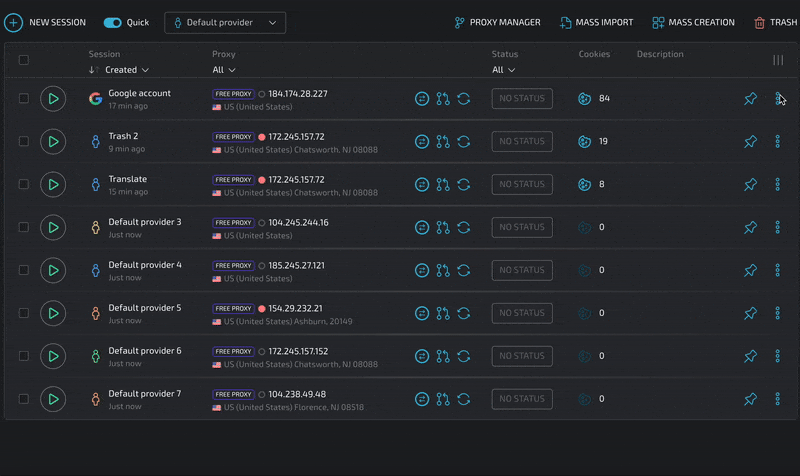
Task: Click the swap proxy icon for Default provider 6
Action: tap(422, 356)
